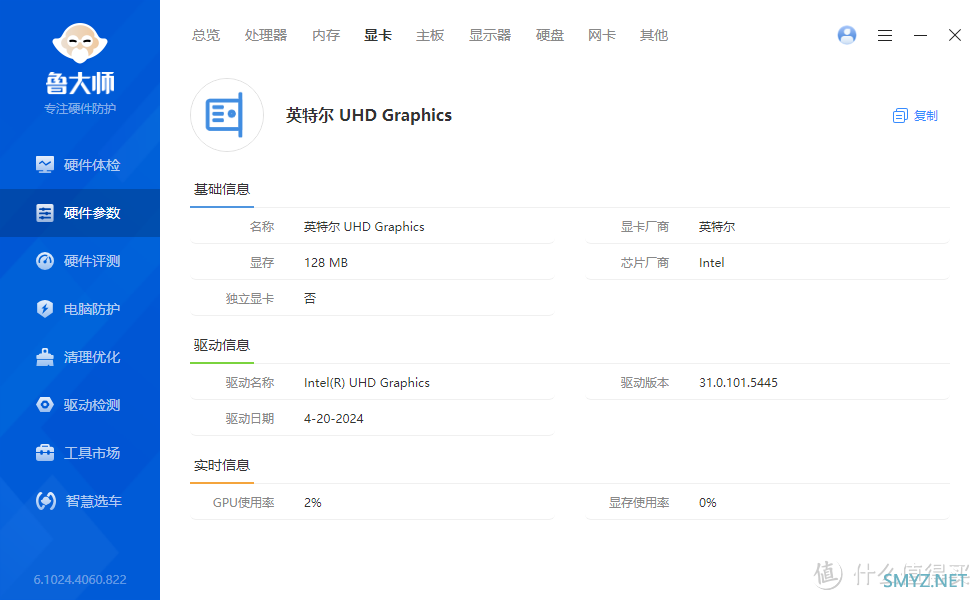Click version number 6.1024.4060.822
This screenshot has width=980, height=600.
tap(80, 580)
